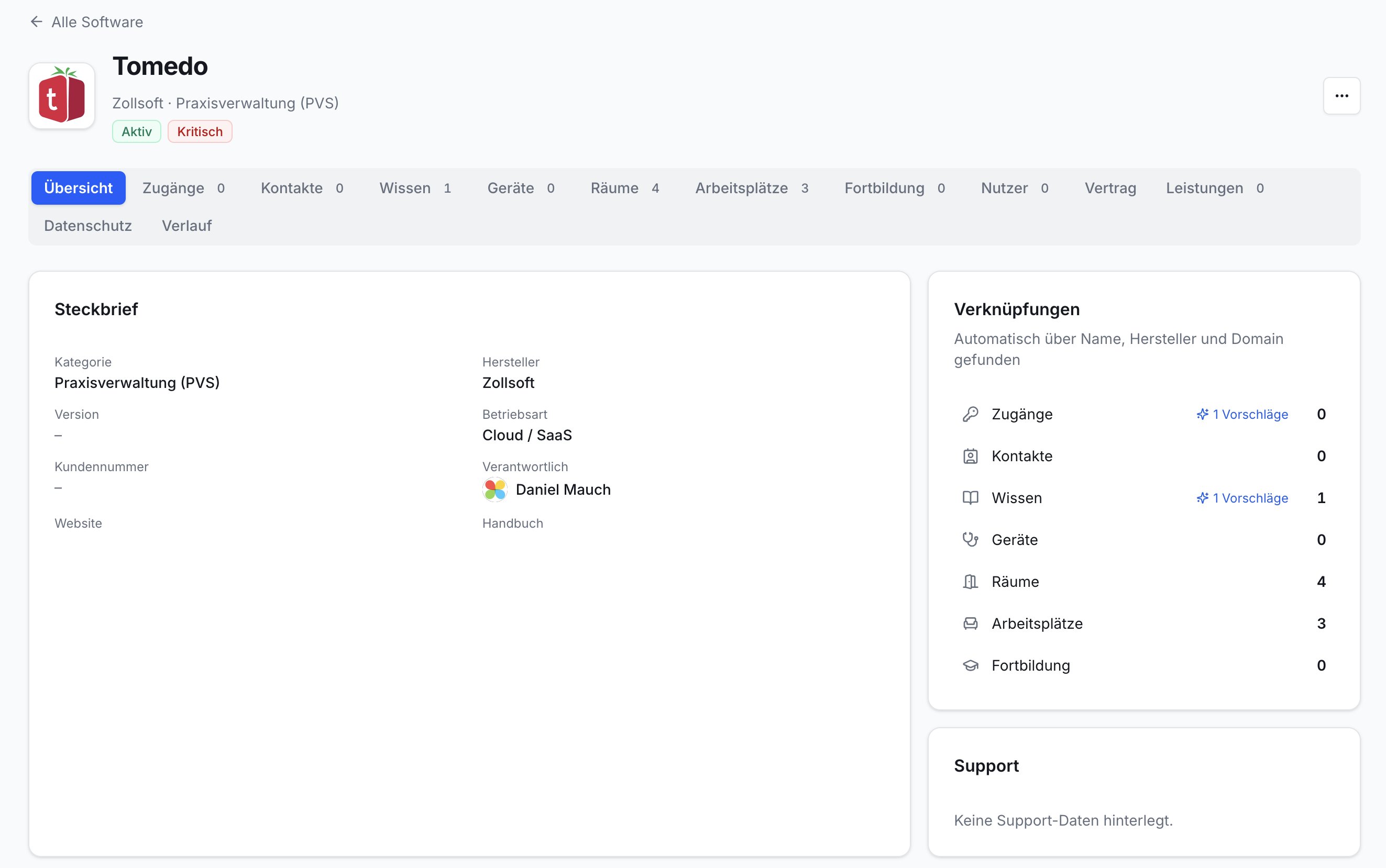Click Daniel Mauch's colorful avatar icon
This screenshot has height=868, width=1386.
coord(495,489)
